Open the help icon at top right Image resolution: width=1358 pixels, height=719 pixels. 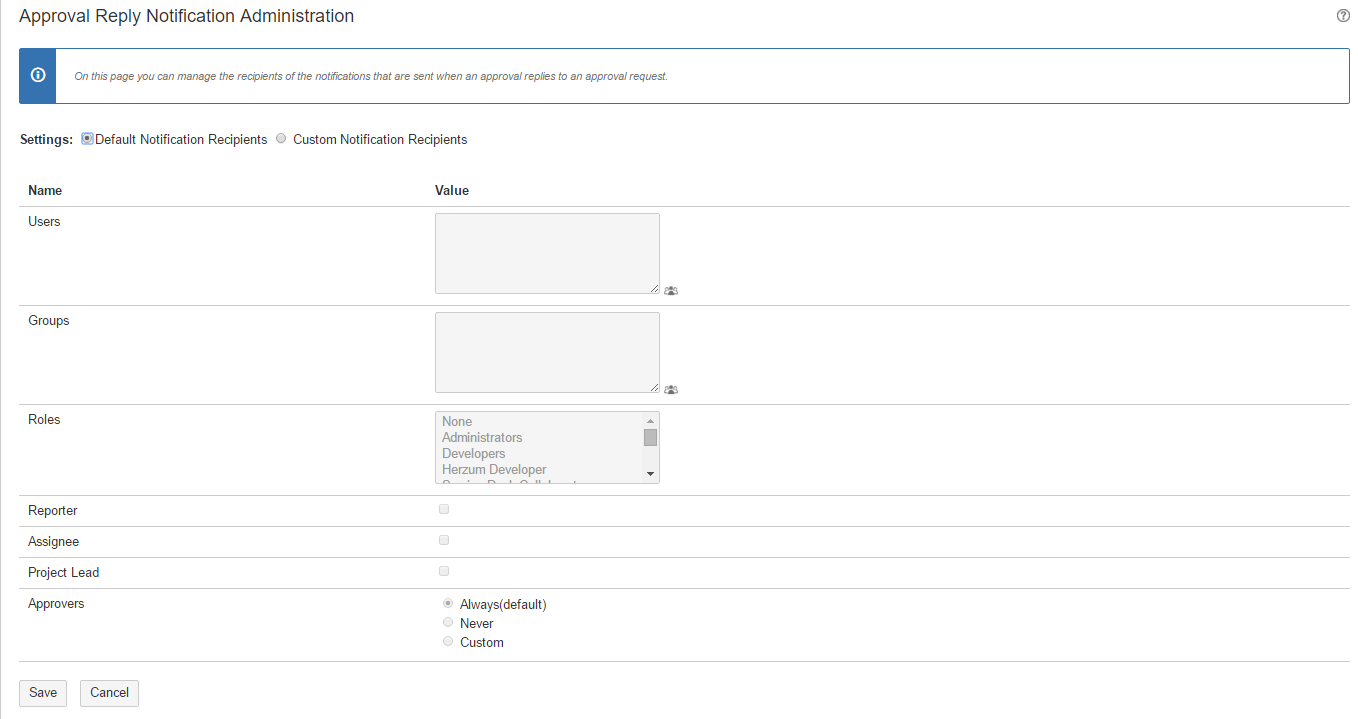[1343, 16]
